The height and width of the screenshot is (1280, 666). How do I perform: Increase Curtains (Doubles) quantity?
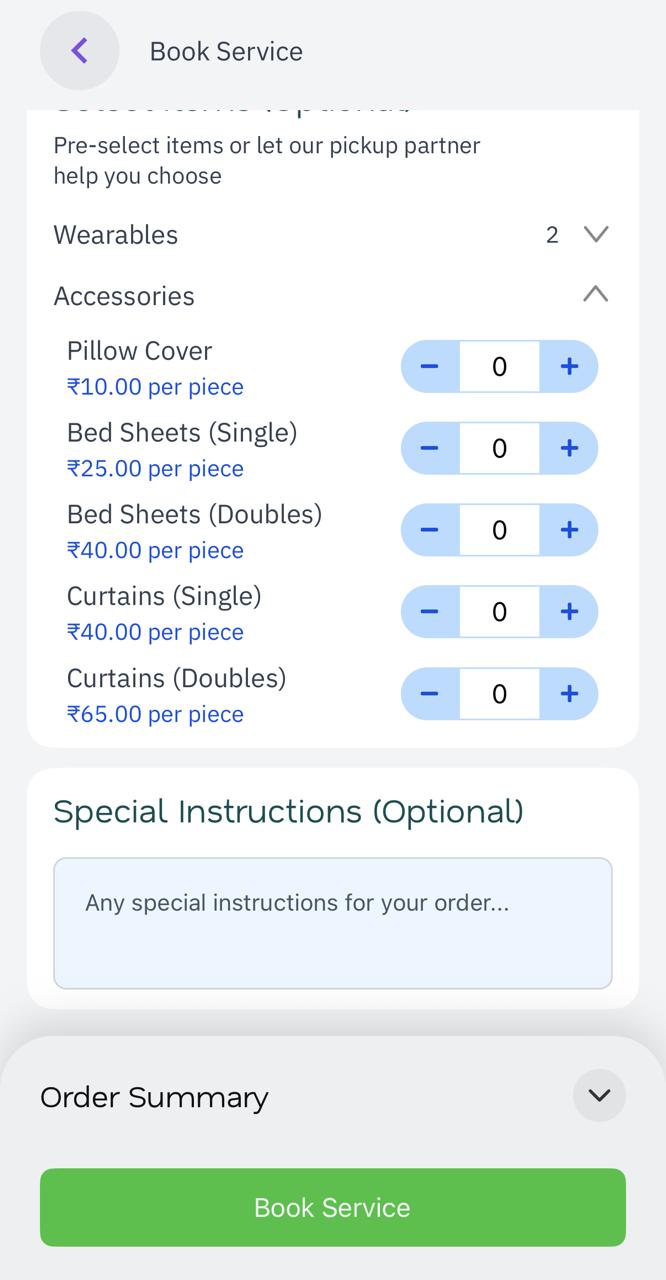click(568, 693)
